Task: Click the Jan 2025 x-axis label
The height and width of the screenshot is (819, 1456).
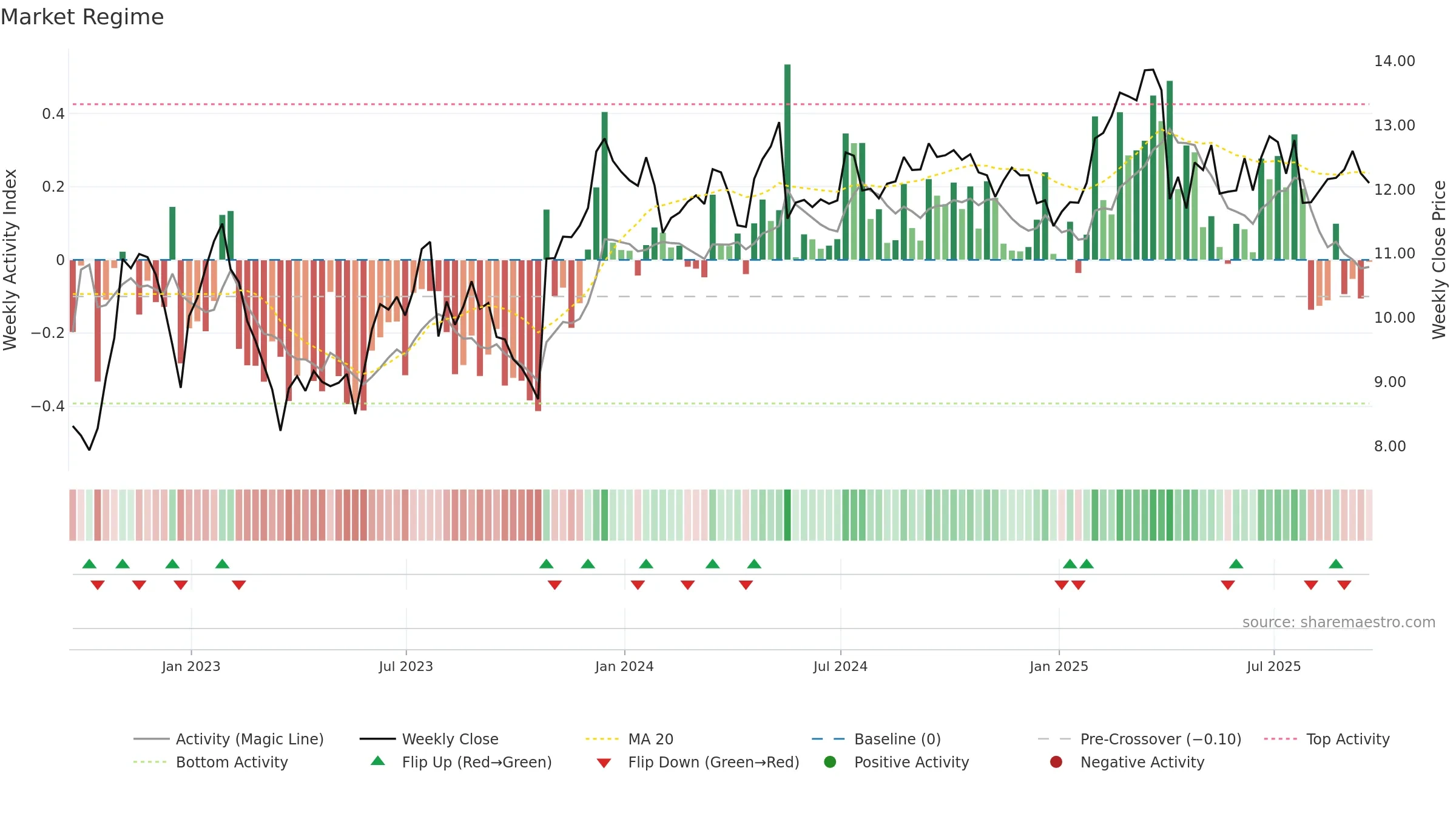Action: click(x=1059, y=667)
